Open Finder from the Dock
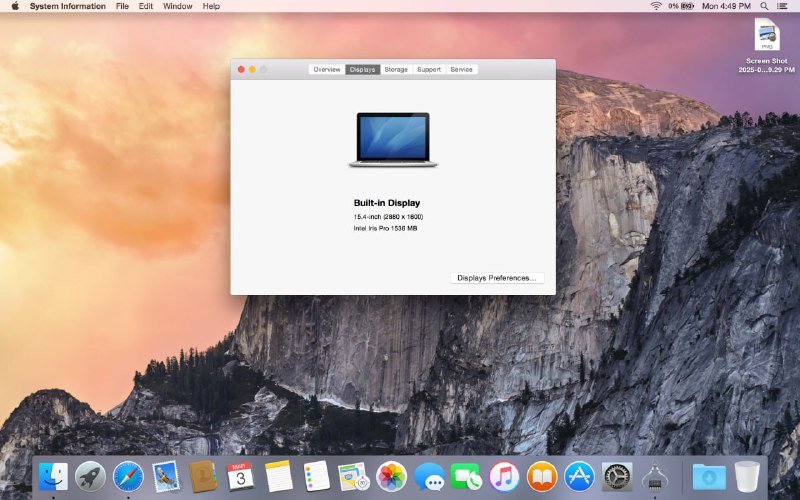Image resolution: width=800 pixels, height=500 pixels. coord(53,477)
